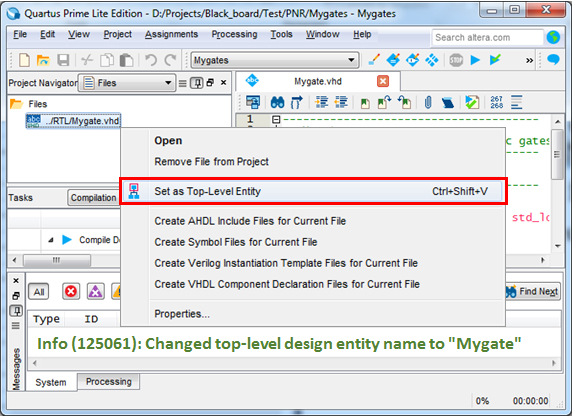The image size is (573, 417).
Task: Click the matching braces icon in editor toolbar
Action: tap(297, 102)
